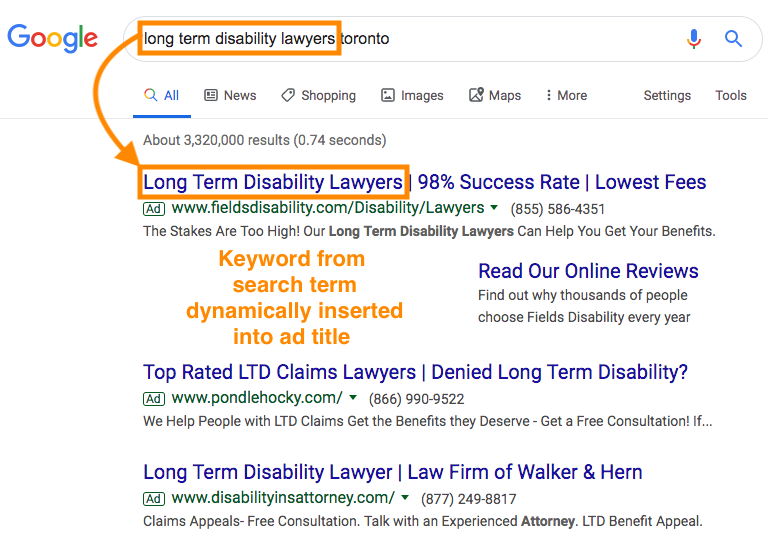Image resolution: width=768 pixels, height=554 pixels.
Task: Open the Fields Disability ad headline link
Action: pyautogui.click(x=425, y=182)
